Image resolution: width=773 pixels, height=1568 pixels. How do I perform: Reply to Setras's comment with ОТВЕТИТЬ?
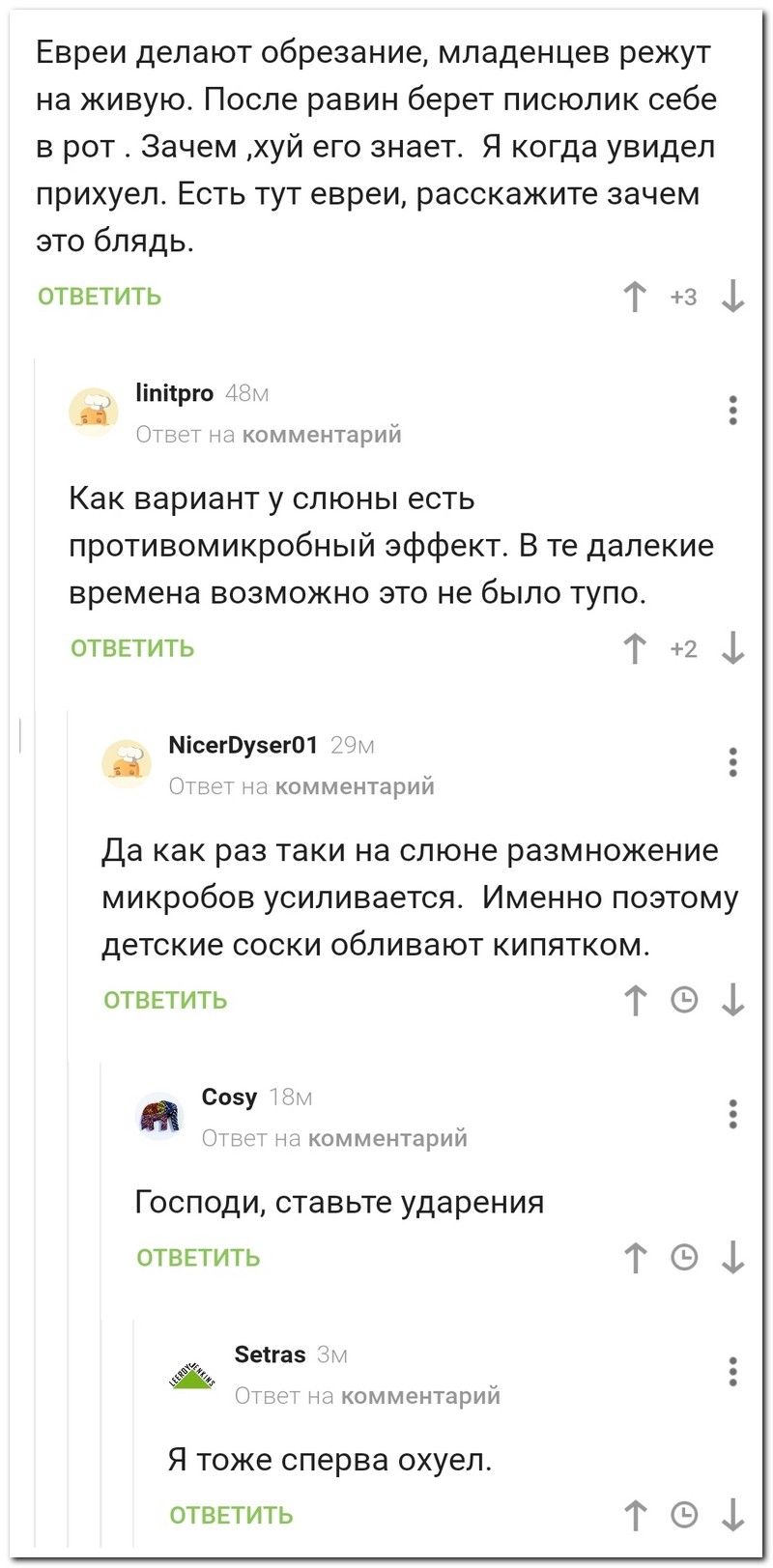pyautogui.click(x=231, y=1515)
